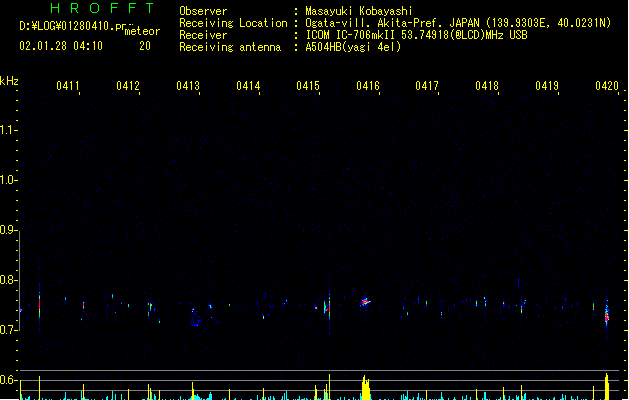Click the A504HB(yagi 4el) antenna text
This screenshot has height=400, width=629.
point(353,47)
